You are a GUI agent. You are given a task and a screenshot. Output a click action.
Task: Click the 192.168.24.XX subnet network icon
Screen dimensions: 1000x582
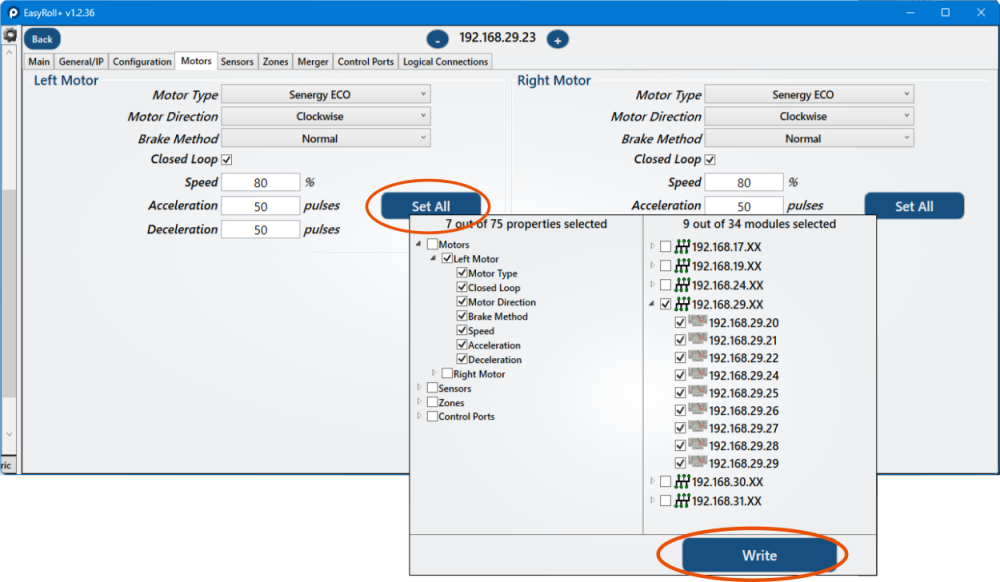tap(682, 284)
